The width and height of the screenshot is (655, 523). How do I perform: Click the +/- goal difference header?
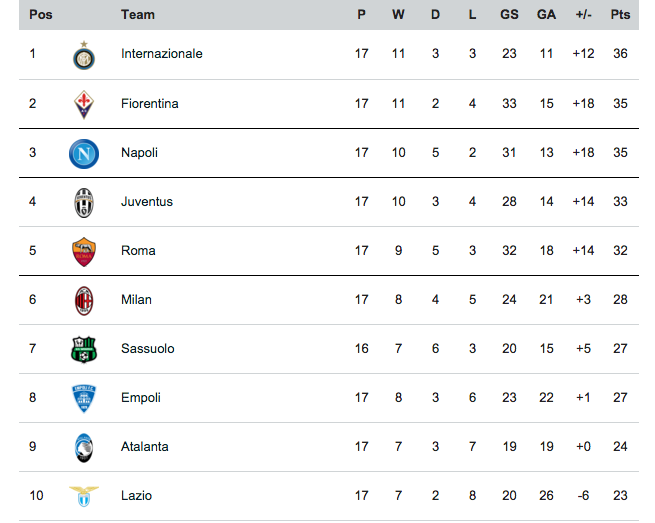pyautogui.click(x=583, y=15)
